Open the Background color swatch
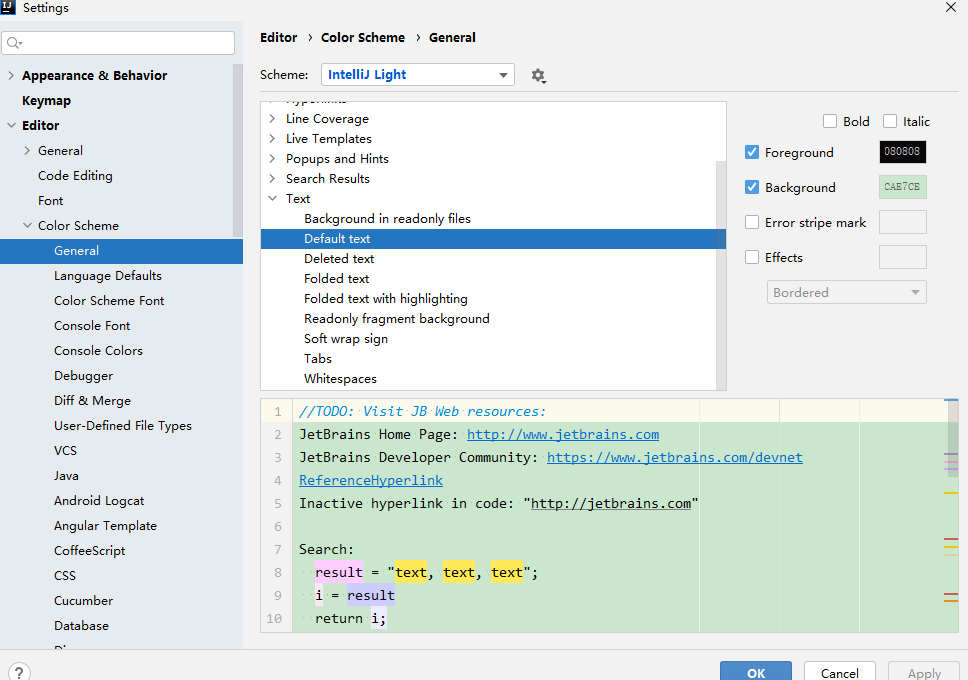The image size is (968, 680). coord(902,187)
